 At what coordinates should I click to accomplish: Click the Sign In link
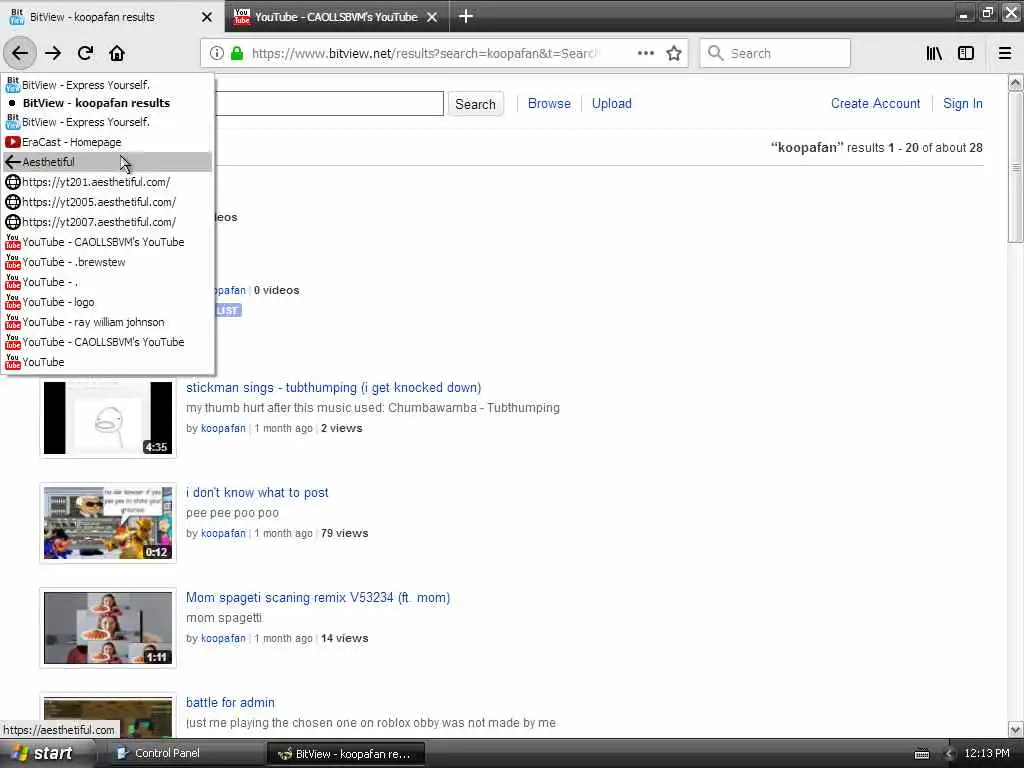coord(963,103)
